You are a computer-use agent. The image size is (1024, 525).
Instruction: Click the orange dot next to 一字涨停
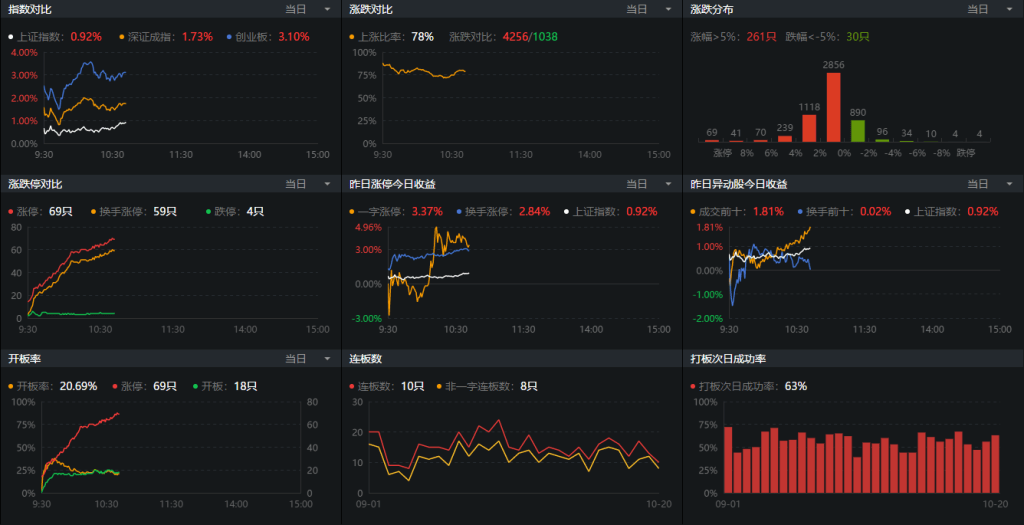click(x=352, y=211)
